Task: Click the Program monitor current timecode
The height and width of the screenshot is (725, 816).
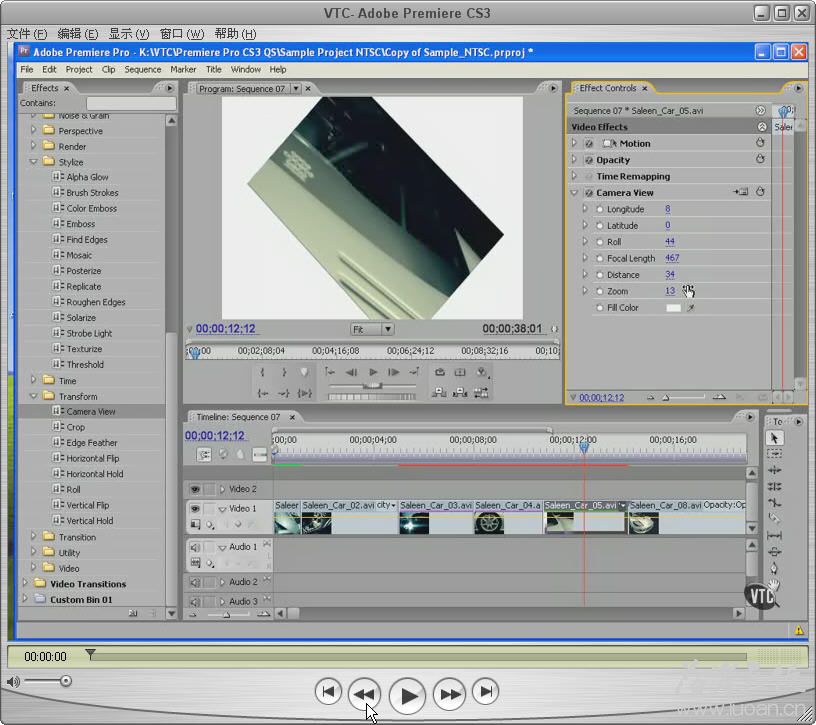Action: click(225, 329)
